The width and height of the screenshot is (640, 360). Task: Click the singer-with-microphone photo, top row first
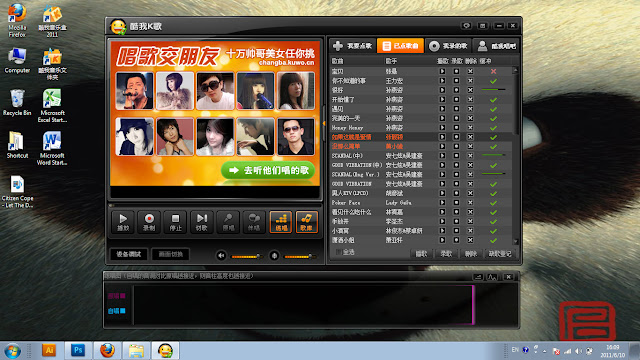click(134, 91)
